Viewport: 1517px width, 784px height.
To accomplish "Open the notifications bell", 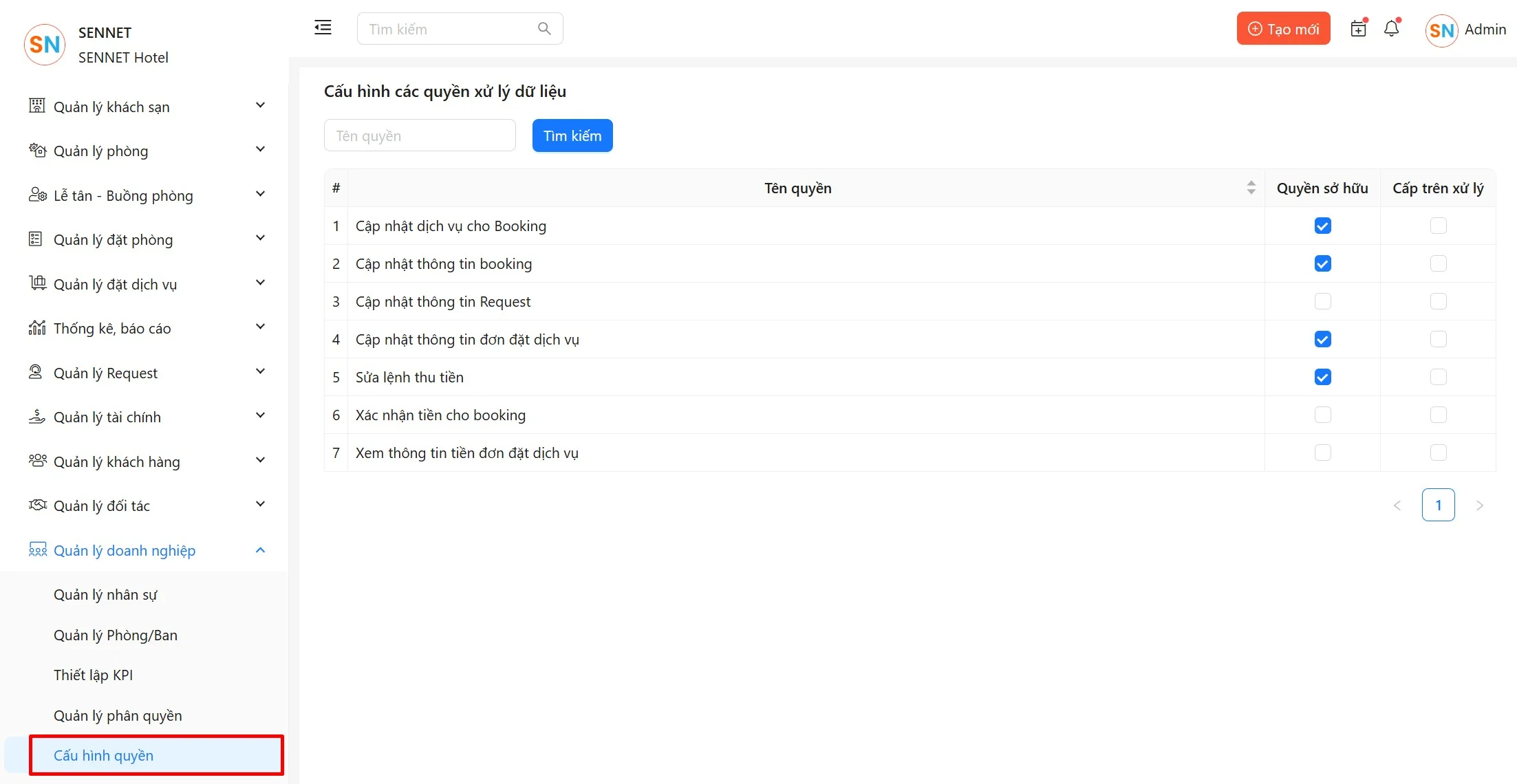I will pyautogui.click(x=1392, y=29).
